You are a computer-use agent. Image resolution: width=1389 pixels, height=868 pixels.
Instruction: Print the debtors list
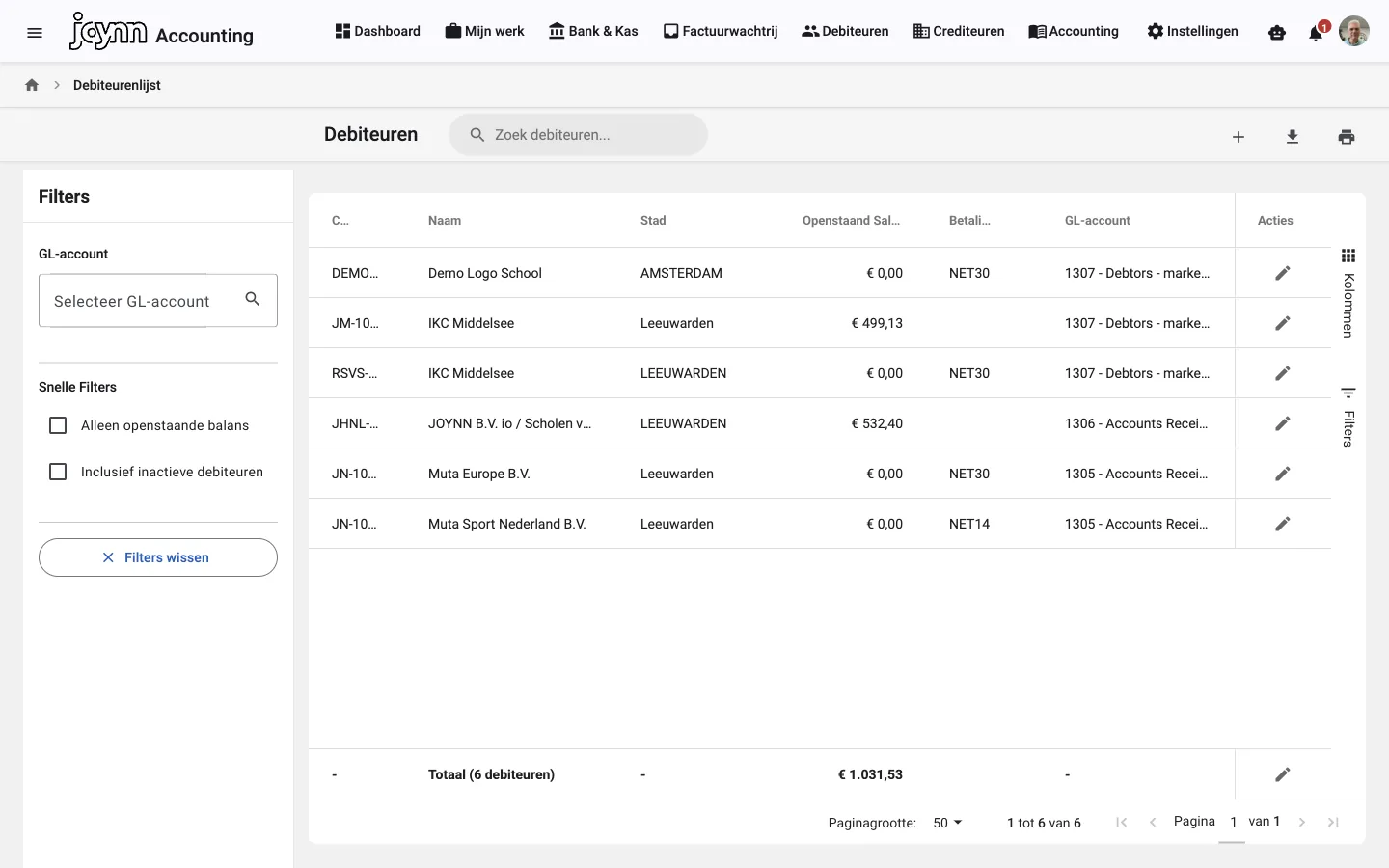1347,137
